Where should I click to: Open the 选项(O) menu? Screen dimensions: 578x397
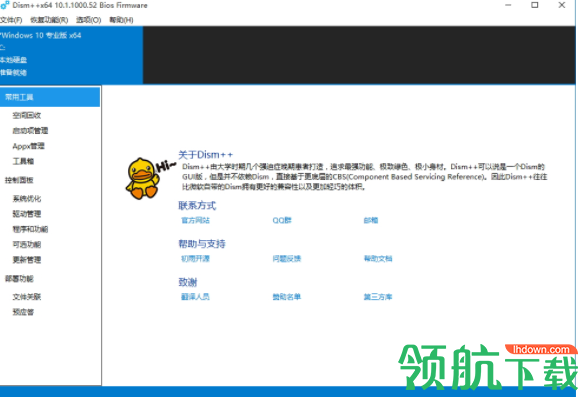point(88,20)
